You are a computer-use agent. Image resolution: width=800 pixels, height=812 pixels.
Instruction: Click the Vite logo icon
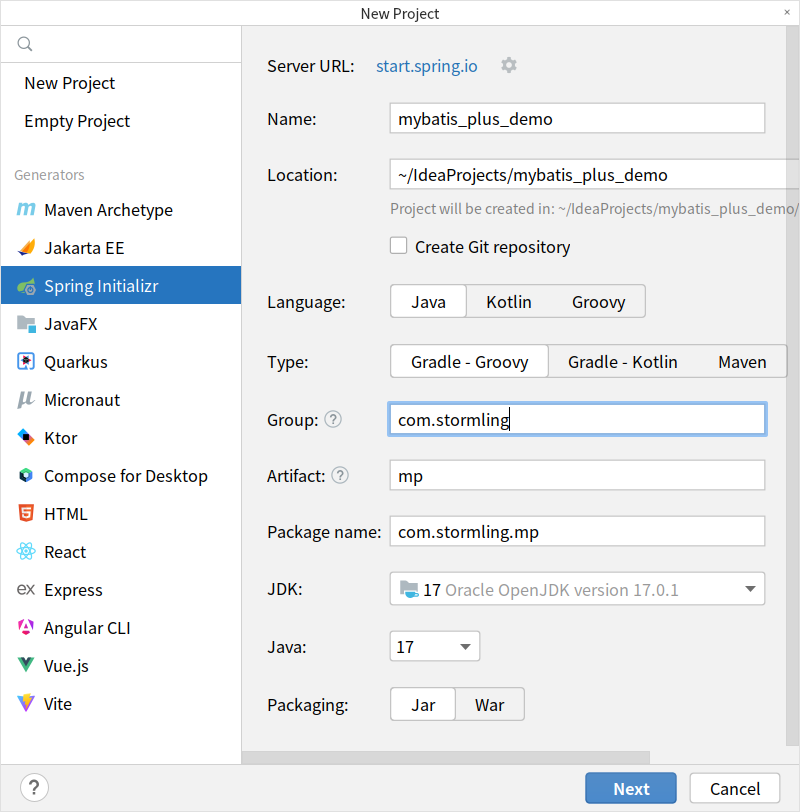[26, 703]
